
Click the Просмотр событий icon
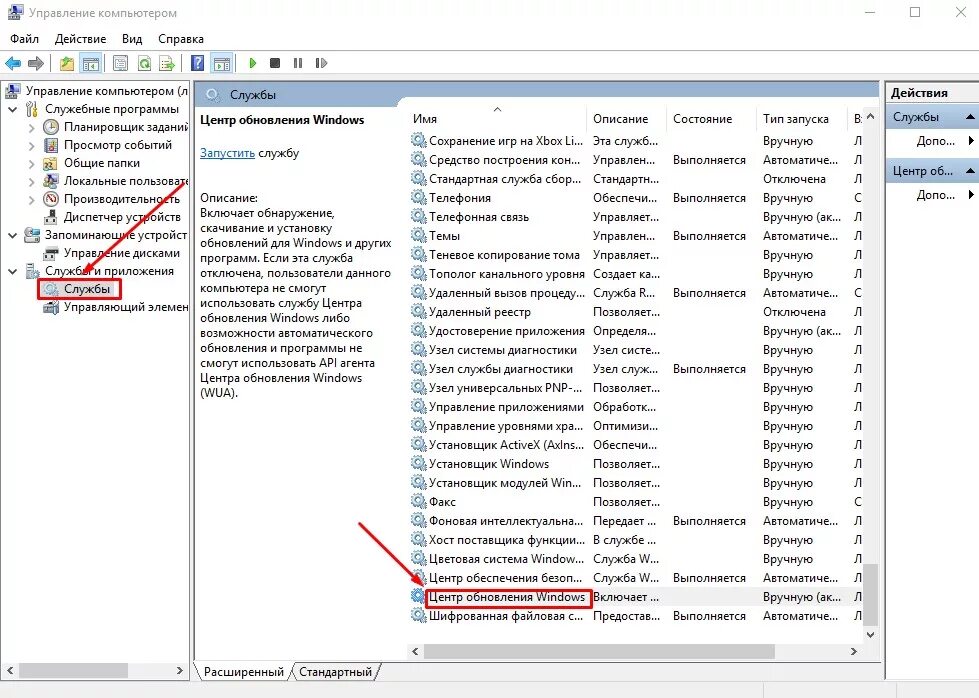[51, 145]
